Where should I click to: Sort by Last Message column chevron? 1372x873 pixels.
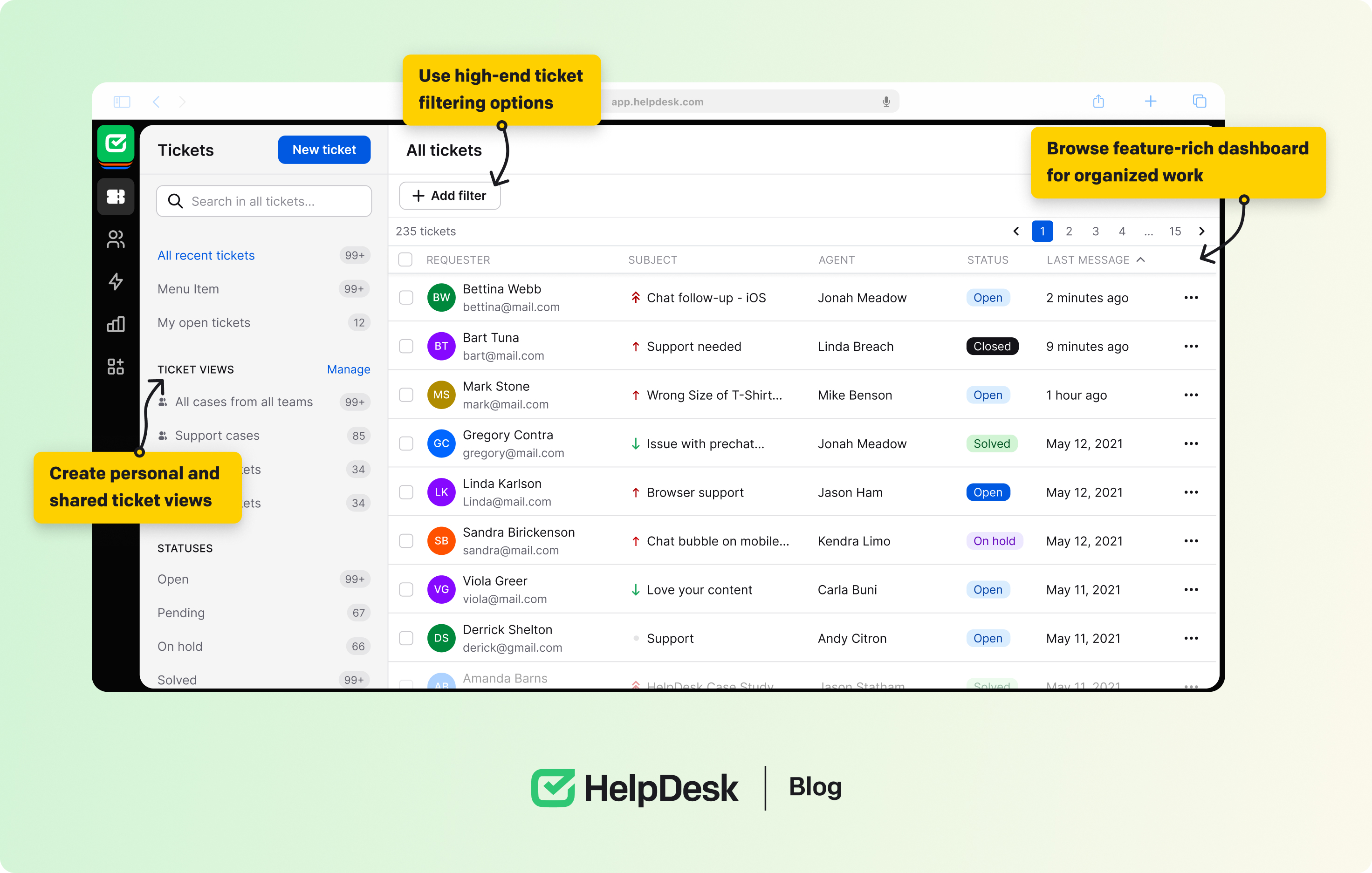1141,259
